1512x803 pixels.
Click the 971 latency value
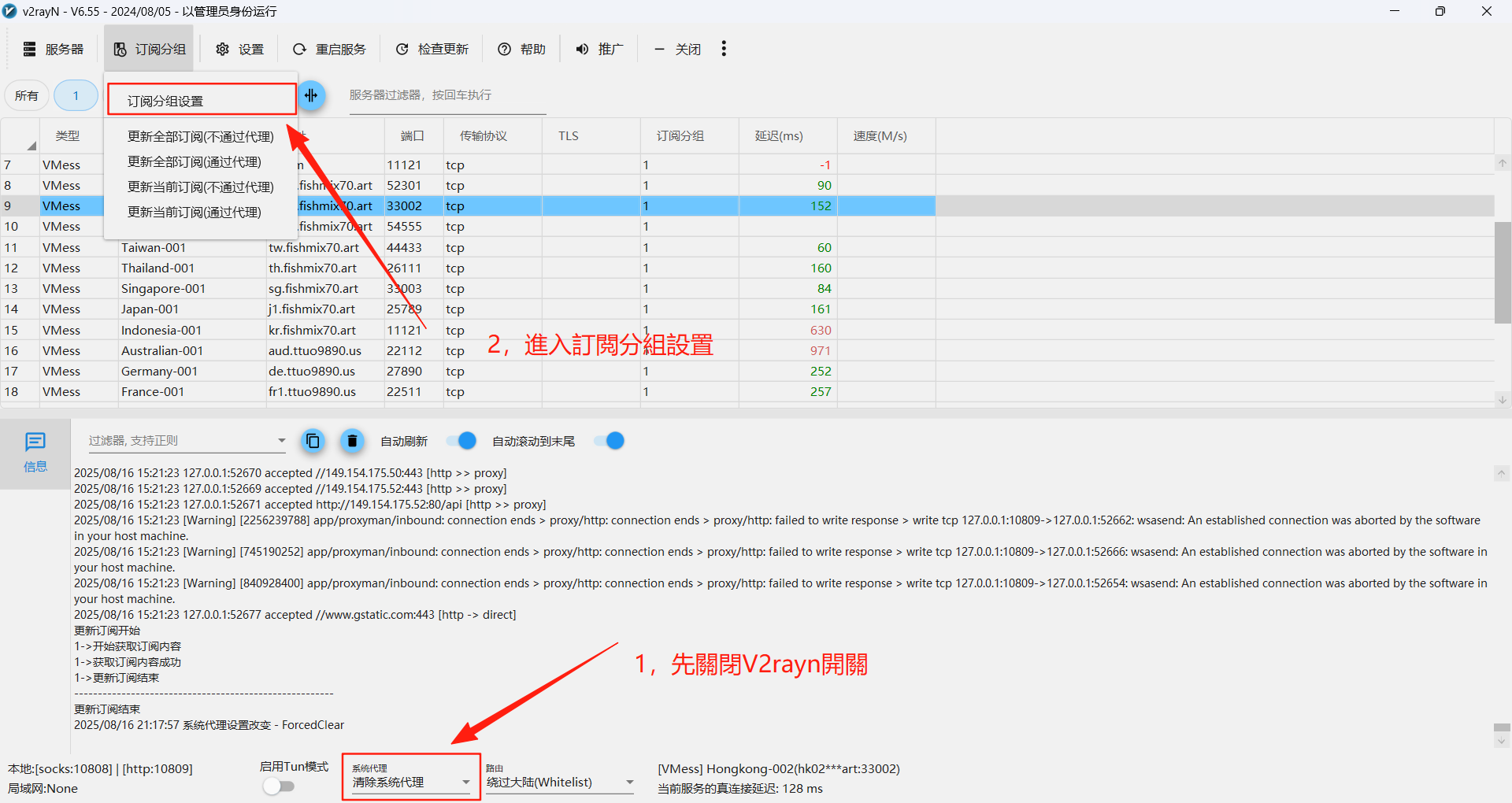pyautogui.click(x=821, y=350)
